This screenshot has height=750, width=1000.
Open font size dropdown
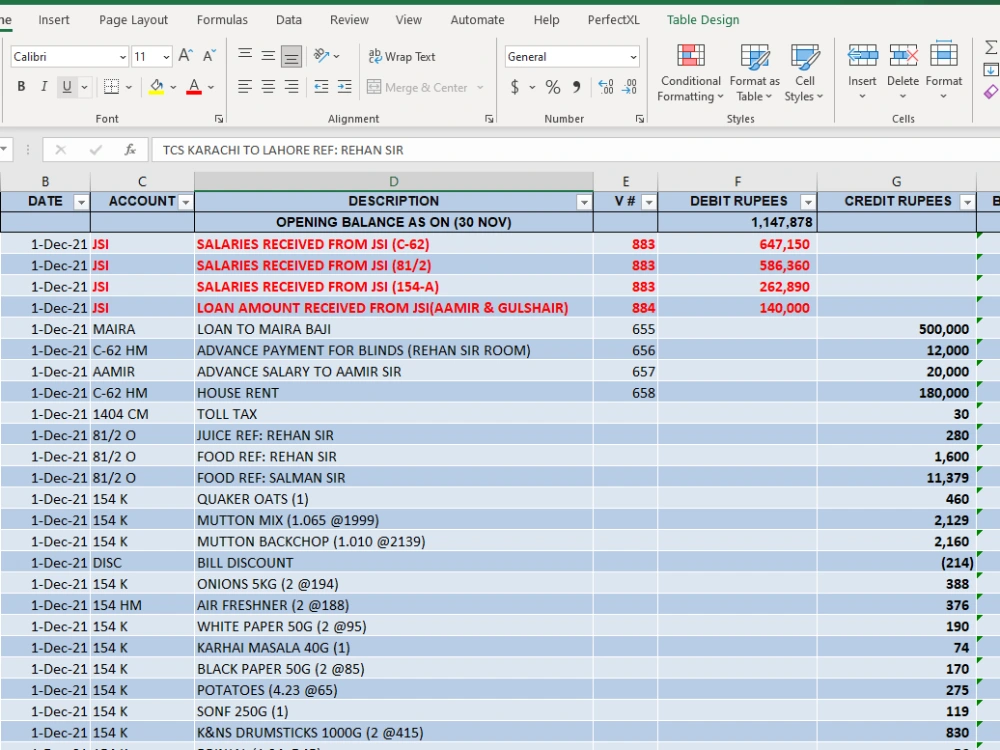click(166, 57)
